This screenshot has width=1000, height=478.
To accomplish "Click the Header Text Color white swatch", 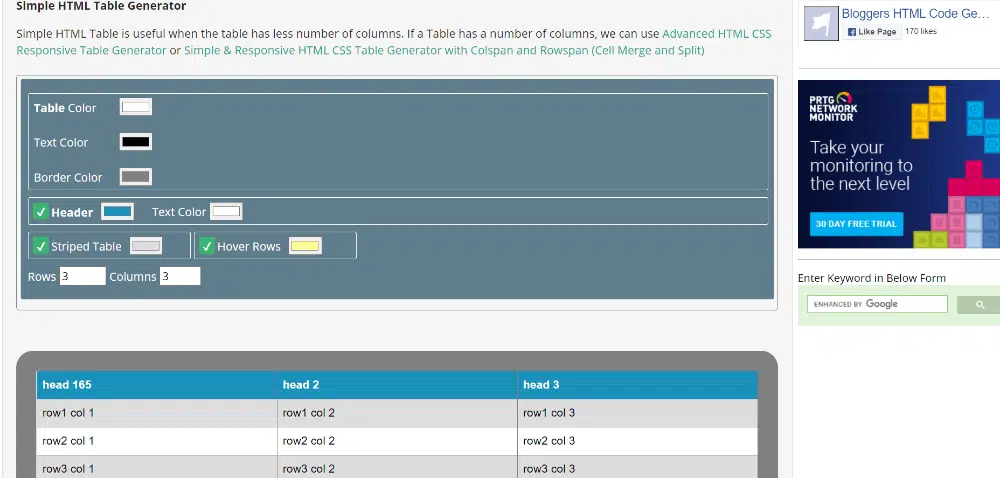I will pos(226,212).
